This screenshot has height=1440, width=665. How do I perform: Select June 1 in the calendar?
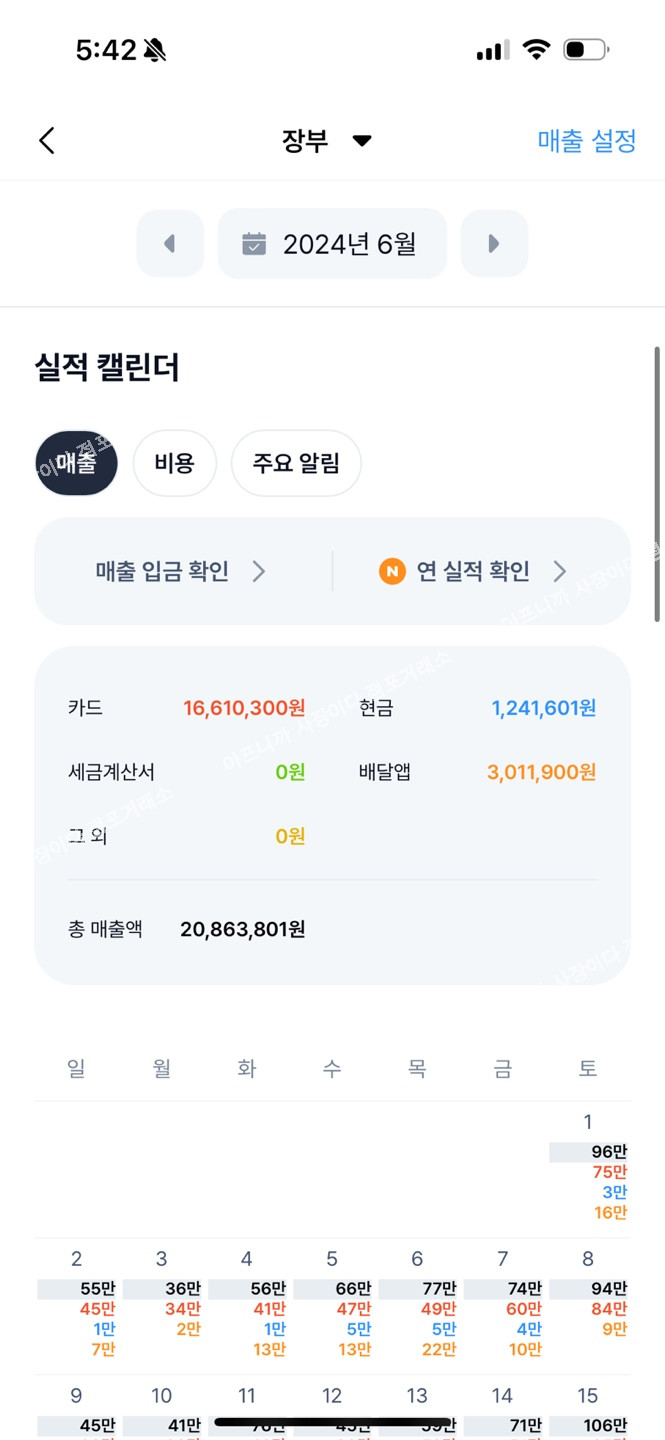588,1165
